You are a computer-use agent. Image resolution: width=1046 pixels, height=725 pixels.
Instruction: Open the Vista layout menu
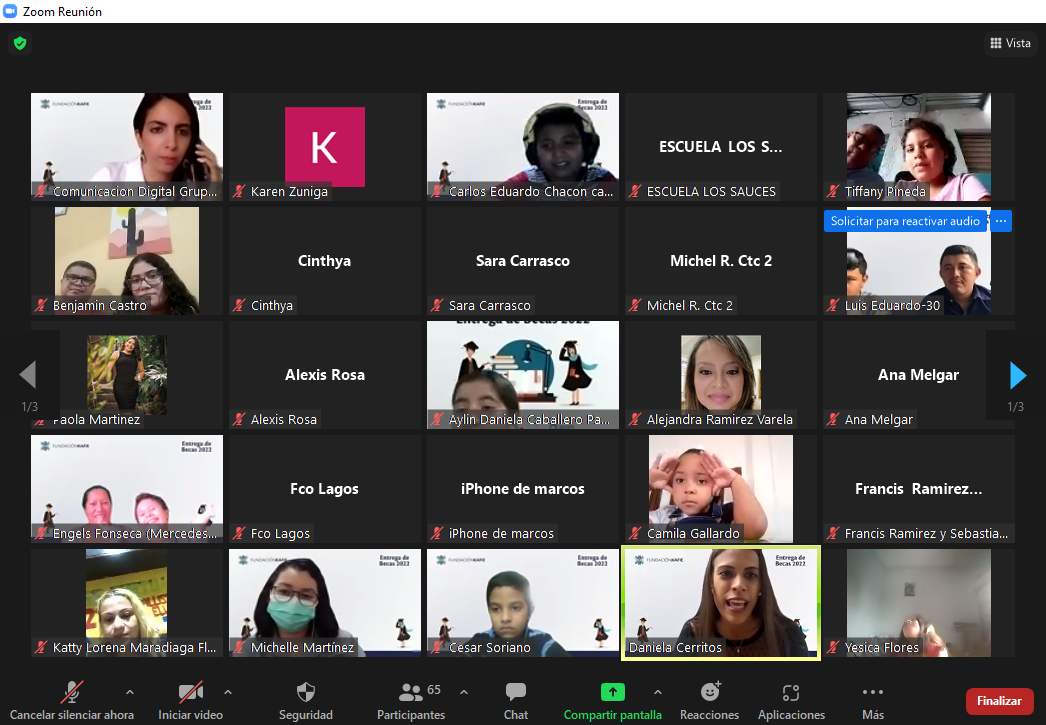1010,43
